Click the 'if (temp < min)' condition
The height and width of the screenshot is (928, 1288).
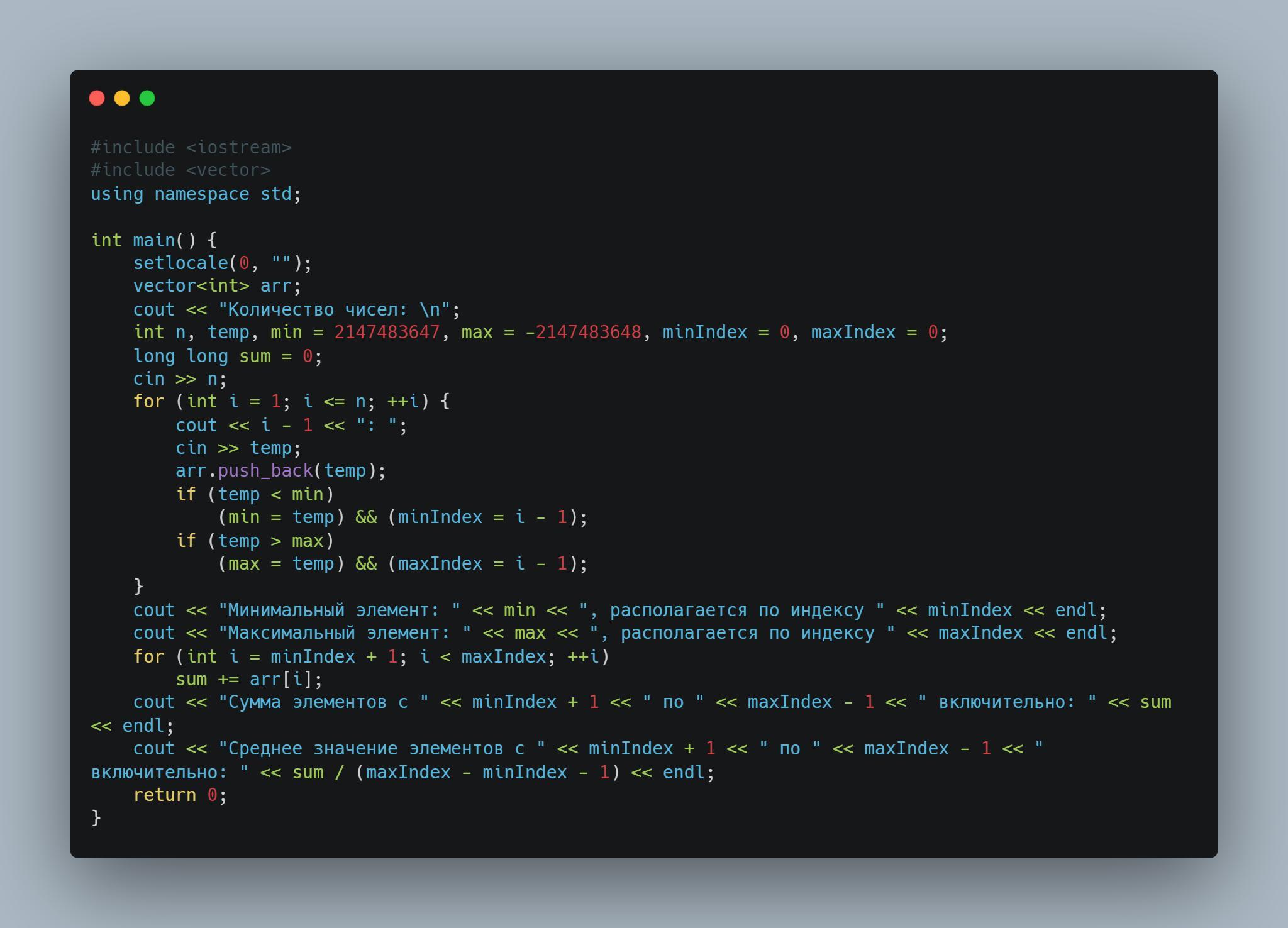(x=255, y=494)
